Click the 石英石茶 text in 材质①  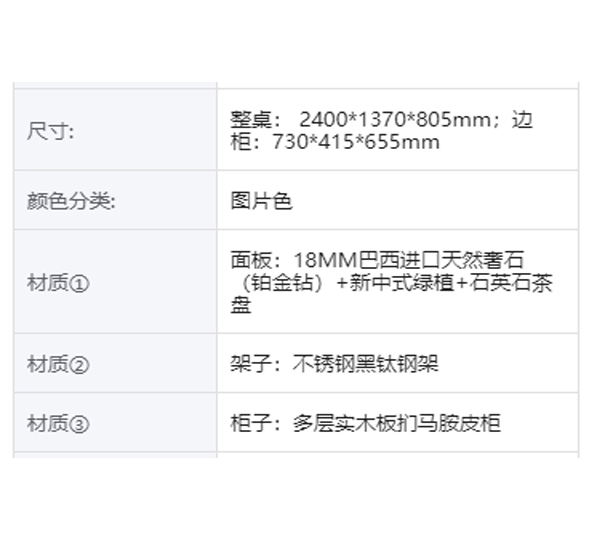(511, 283)
